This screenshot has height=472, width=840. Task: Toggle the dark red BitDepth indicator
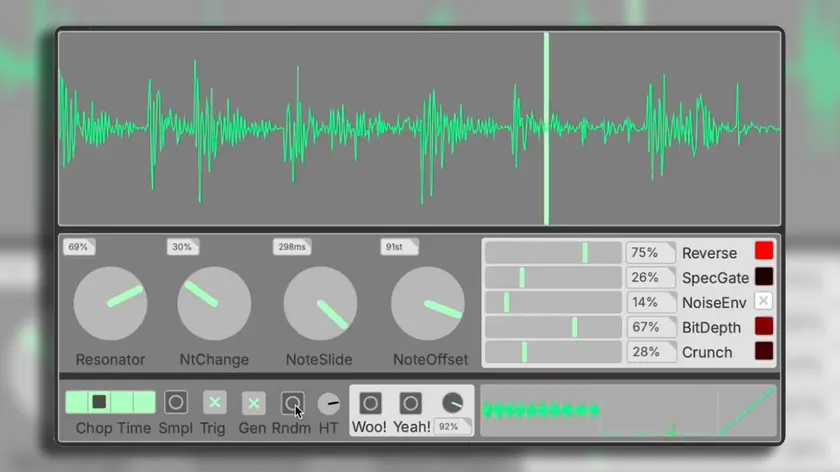[764, 326]
